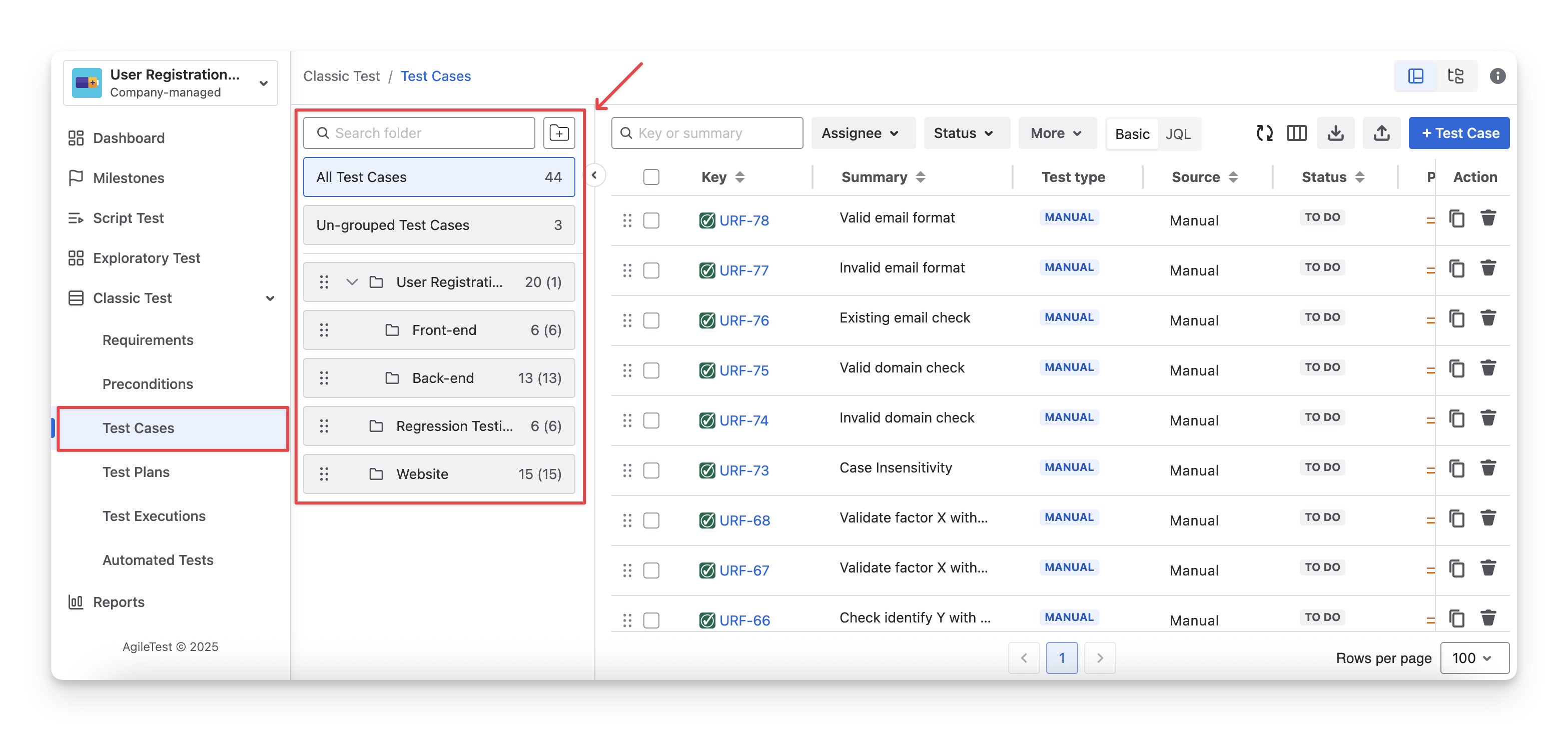Switch to tree layout view icon
This screenshot has width=1568, height=731.
[x=1455, y=76]
